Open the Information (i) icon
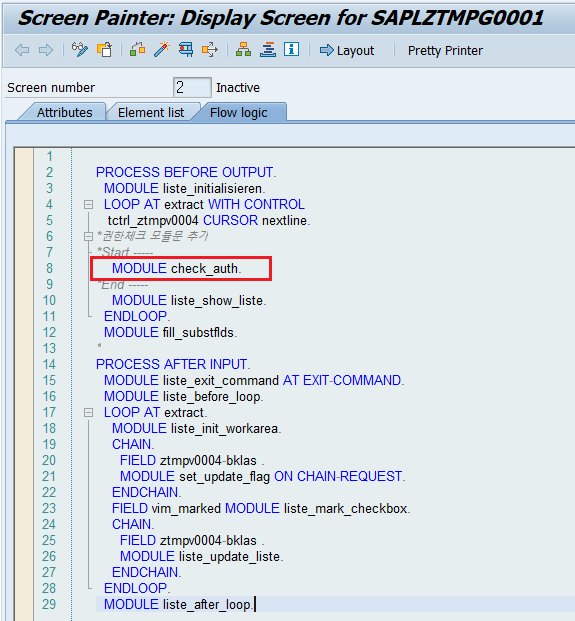The image size is (575, 621). (291, 50)
